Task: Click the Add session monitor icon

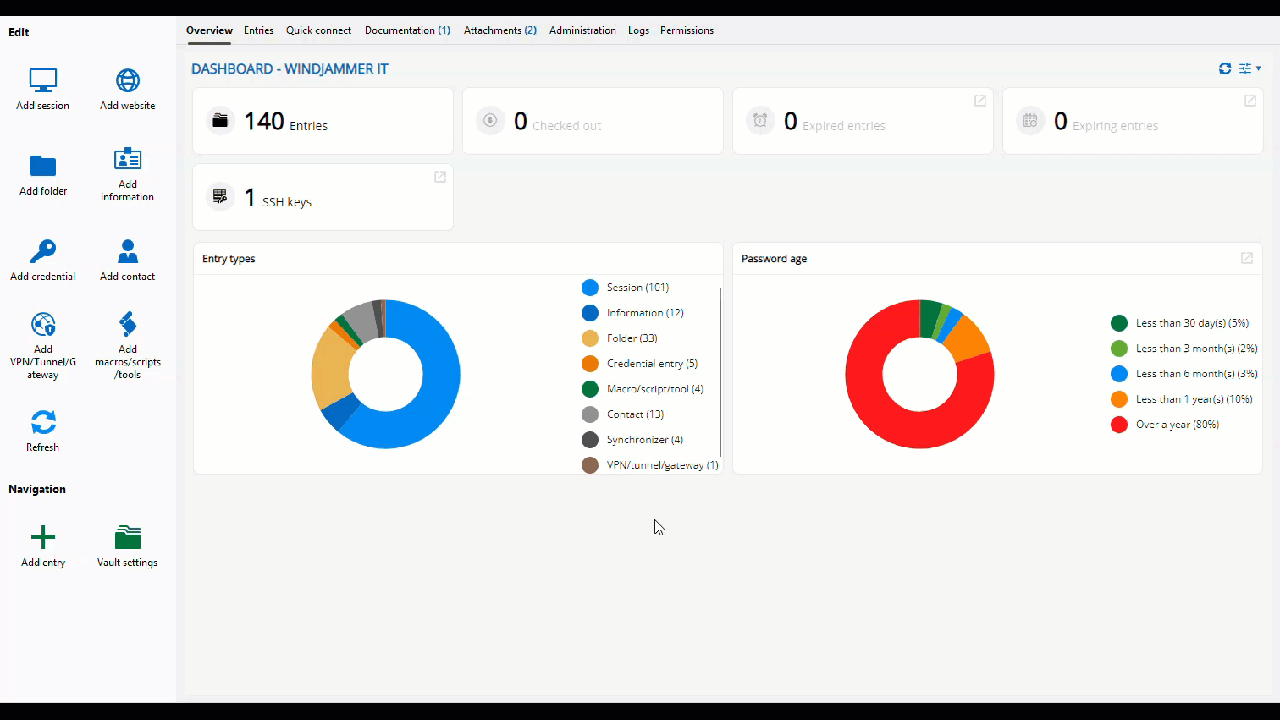Action: pos(43,80)
